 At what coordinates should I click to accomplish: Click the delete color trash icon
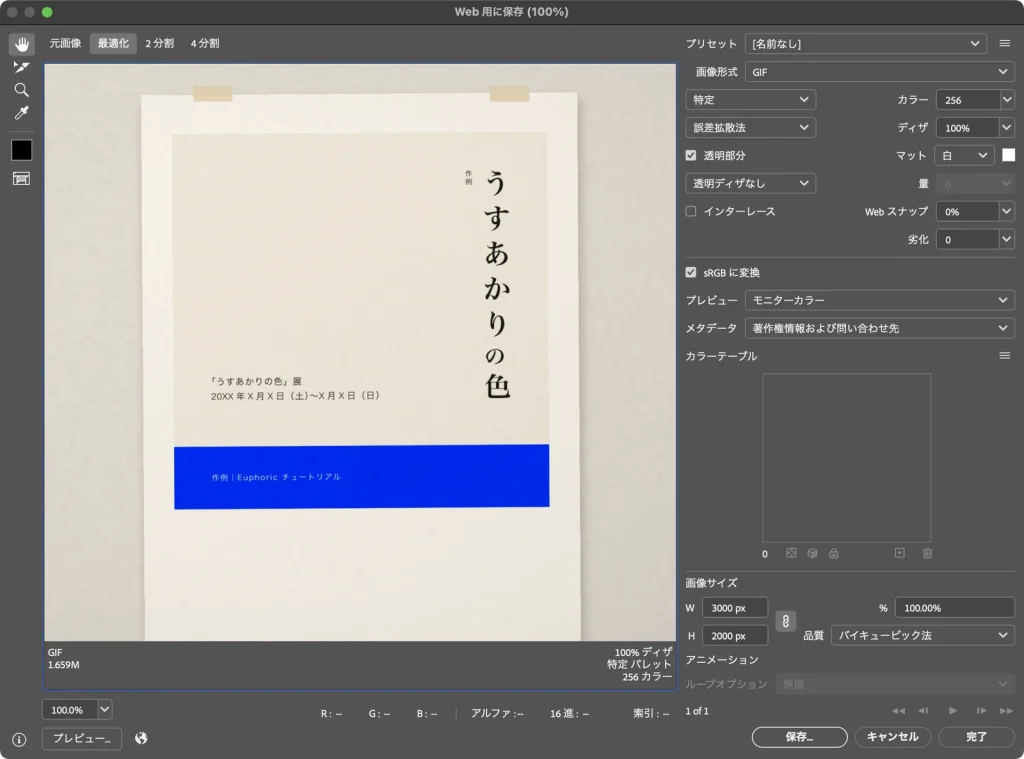point(927,553)
